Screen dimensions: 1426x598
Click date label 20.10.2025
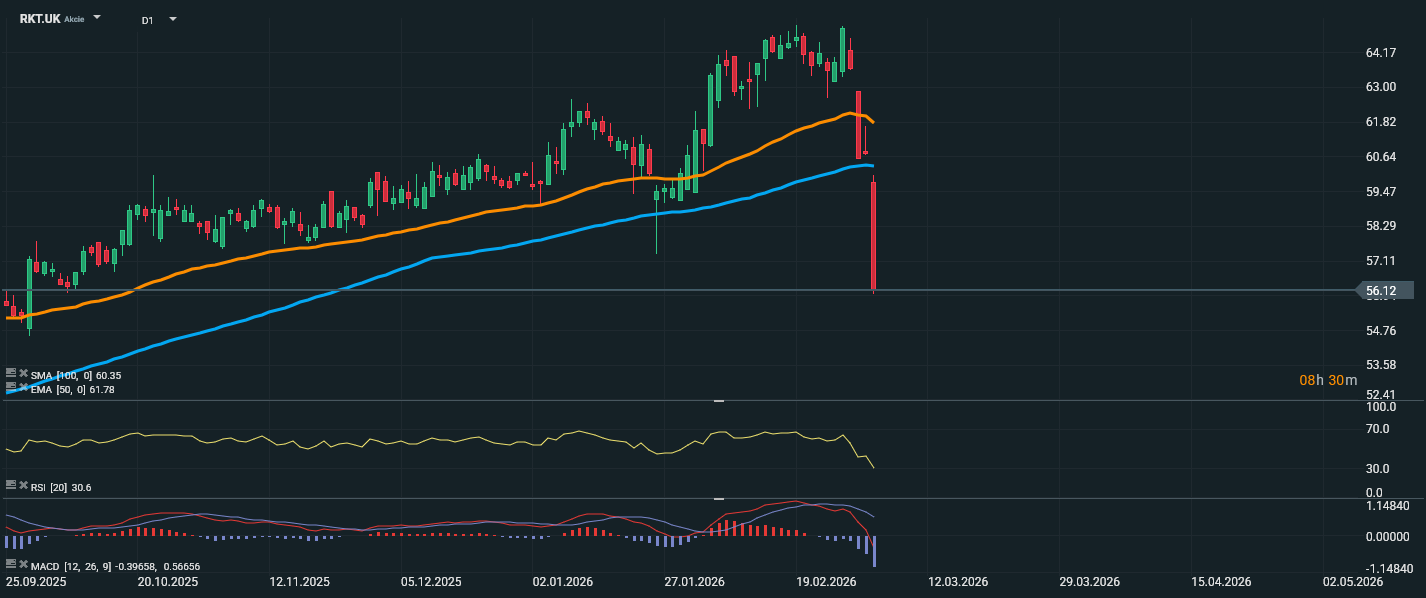[167, 581]
